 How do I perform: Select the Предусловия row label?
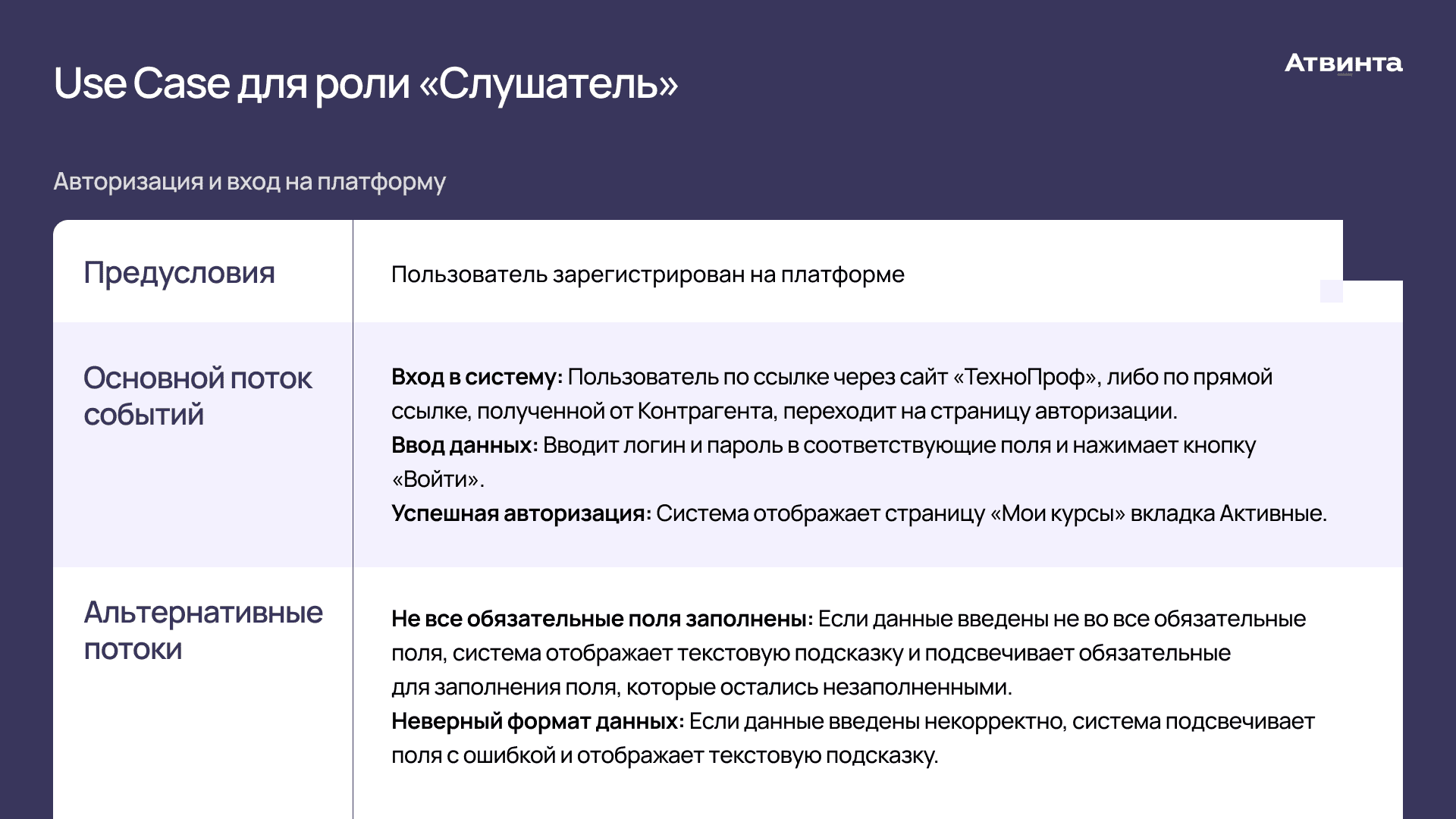click(179, 273)
